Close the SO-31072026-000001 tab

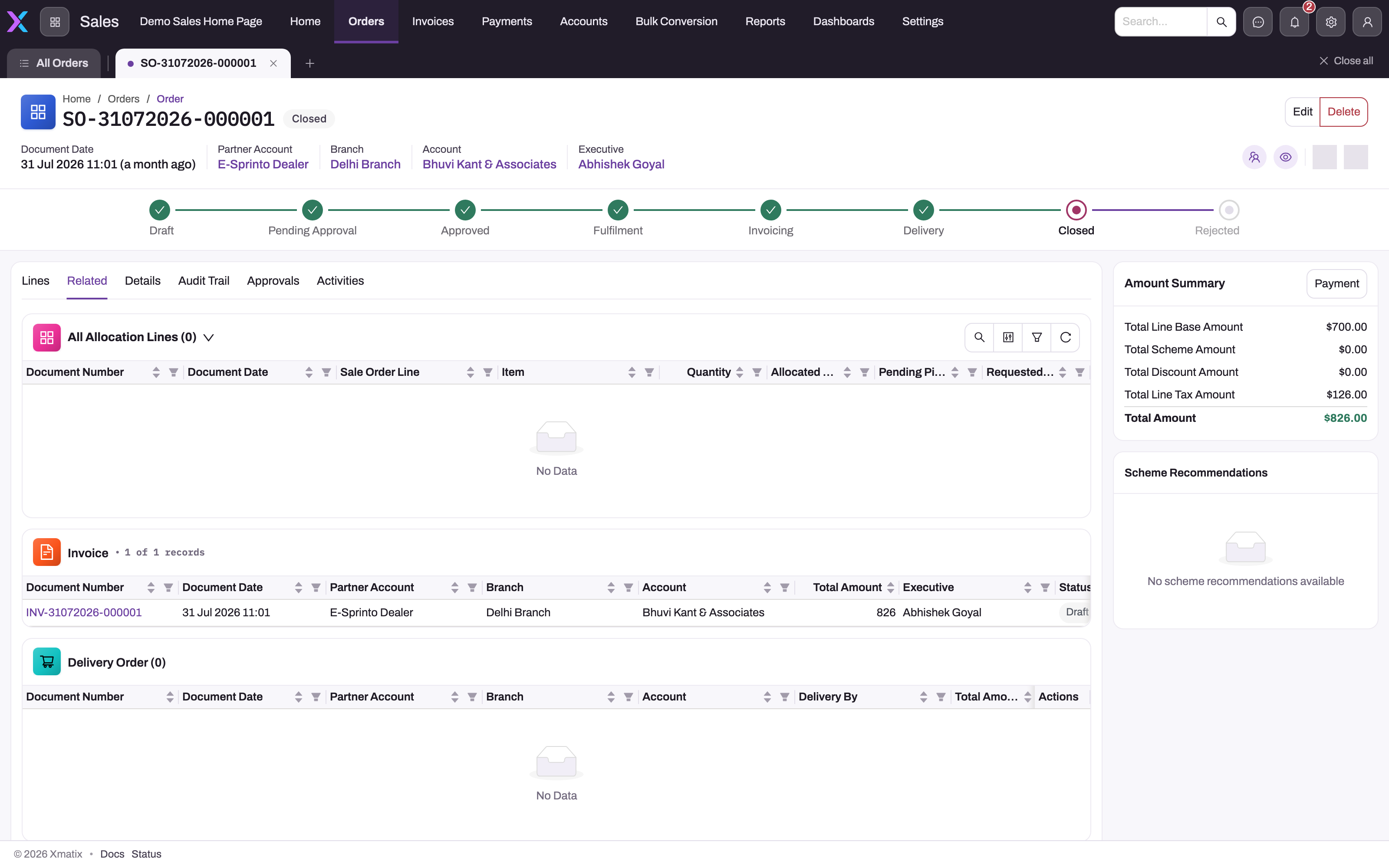click(x=274, y=63)
